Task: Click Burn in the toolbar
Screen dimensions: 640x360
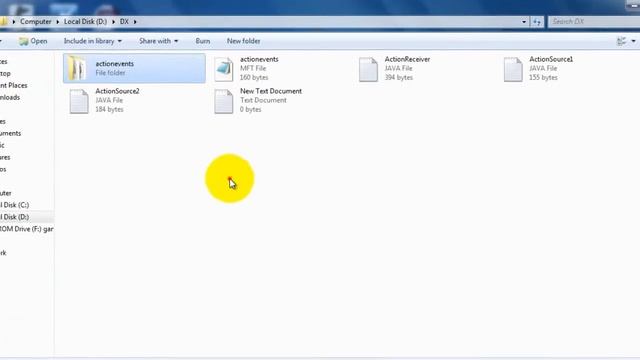Action: [x=202, y=41]
